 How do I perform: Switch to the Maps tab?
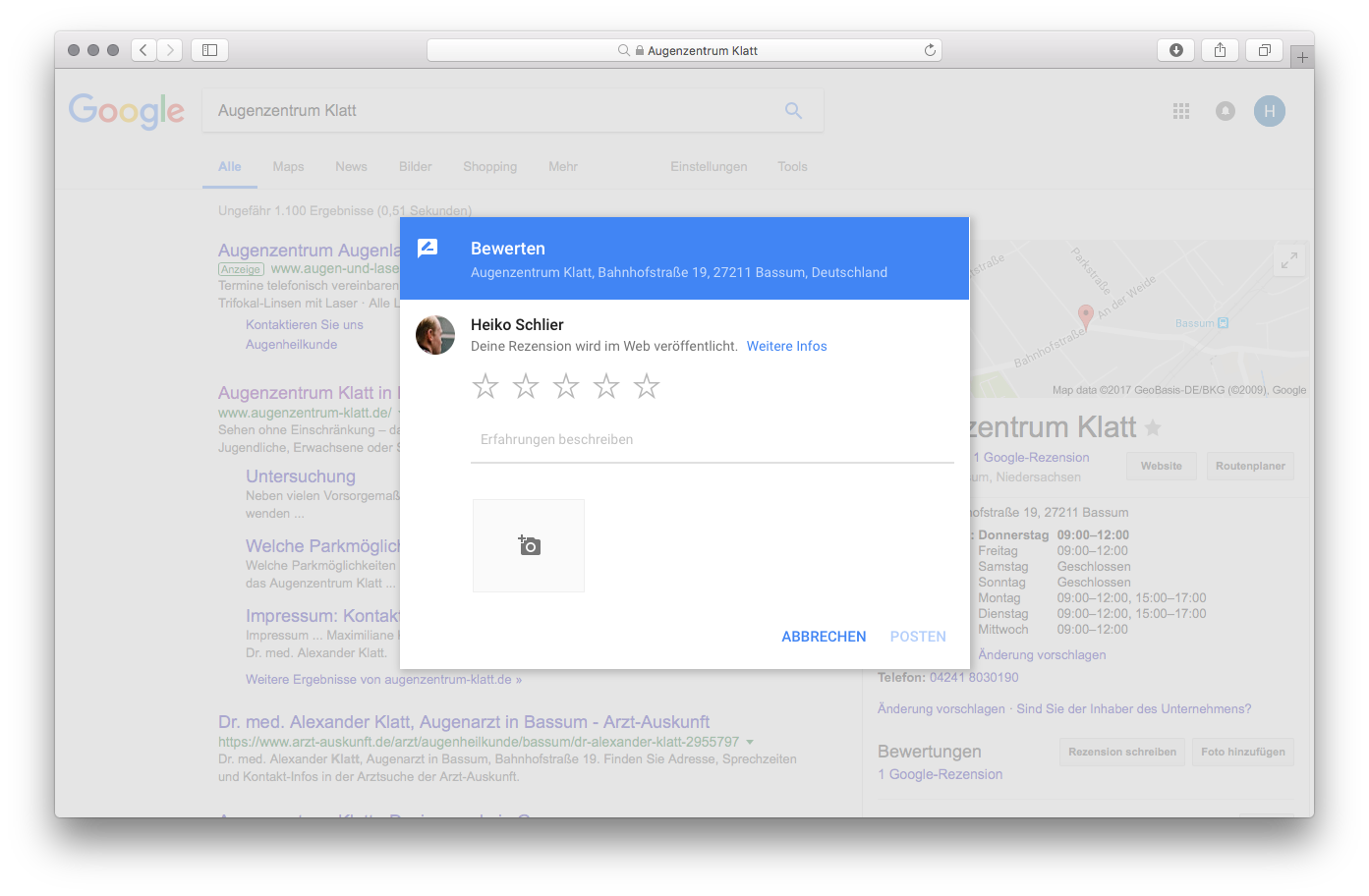288,167
